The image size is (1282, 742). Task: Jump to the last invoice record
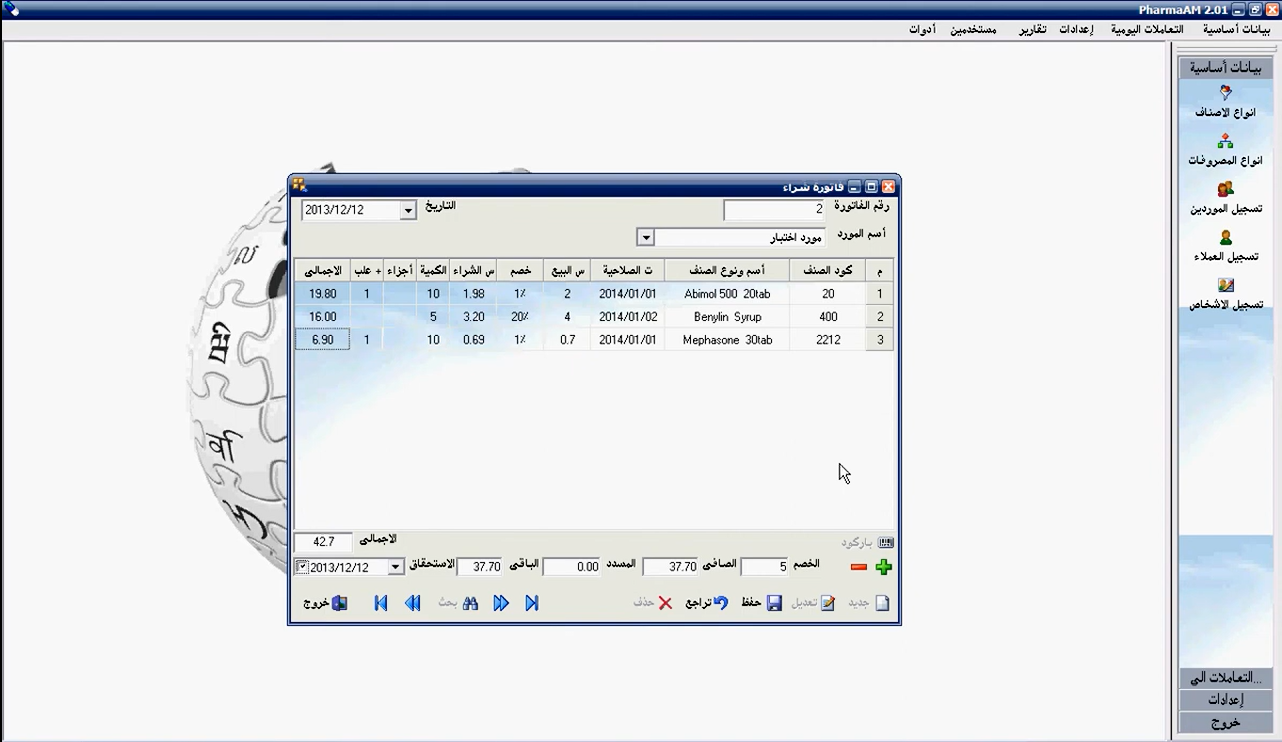[532, 603]
